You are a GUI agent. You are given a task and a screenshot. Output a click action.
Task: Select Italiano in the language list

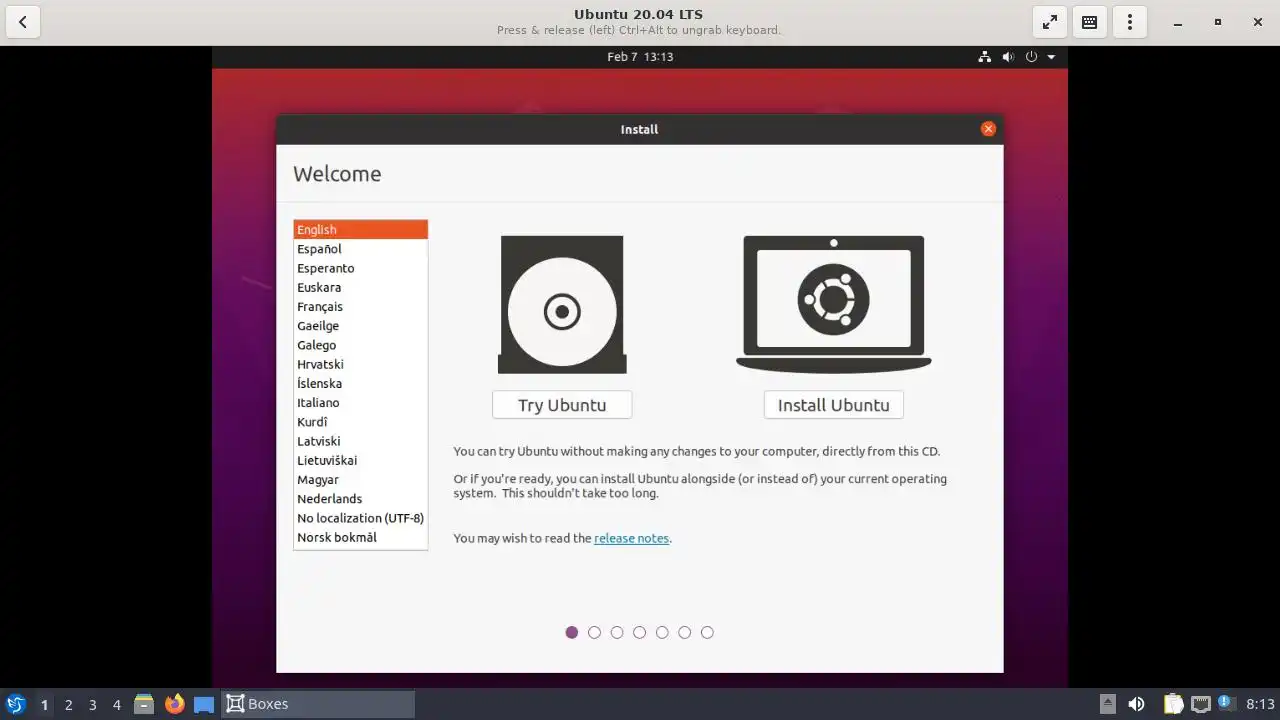pyautogui.click(x=360, y=403)
